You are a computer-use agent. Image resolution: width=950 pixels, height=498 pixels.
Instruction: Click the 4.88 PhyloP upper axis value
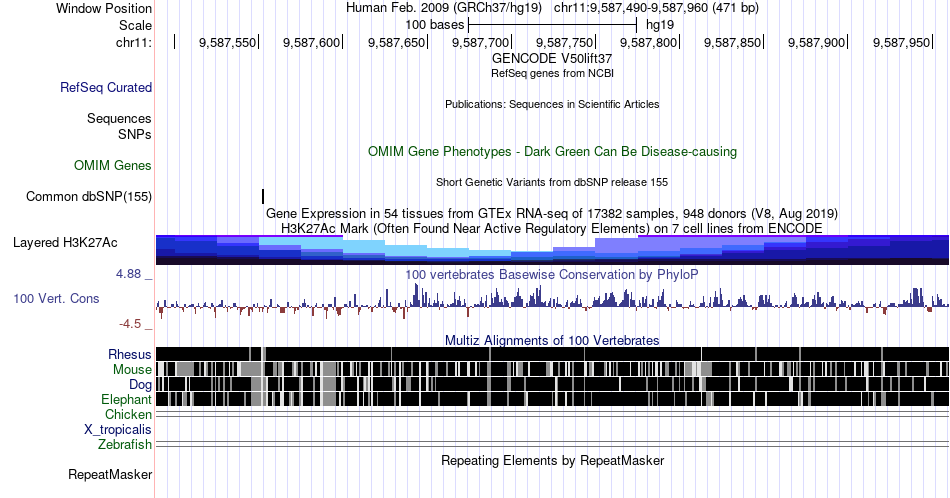pos(128,274)
